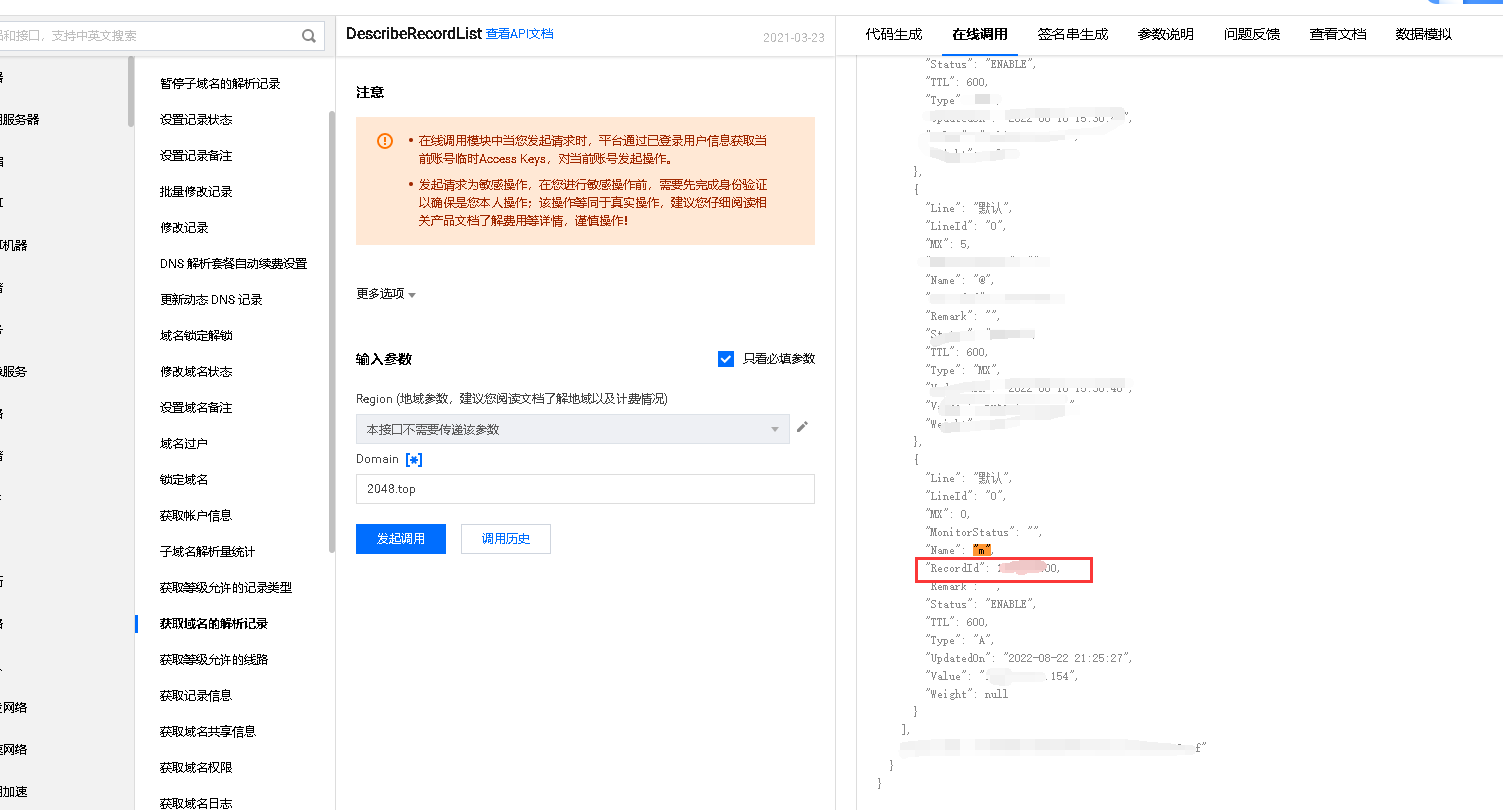This screenshot has width=1503, height=810.
Task: Select 更新动态 DNS 记录 item
Action: point(211,300)
